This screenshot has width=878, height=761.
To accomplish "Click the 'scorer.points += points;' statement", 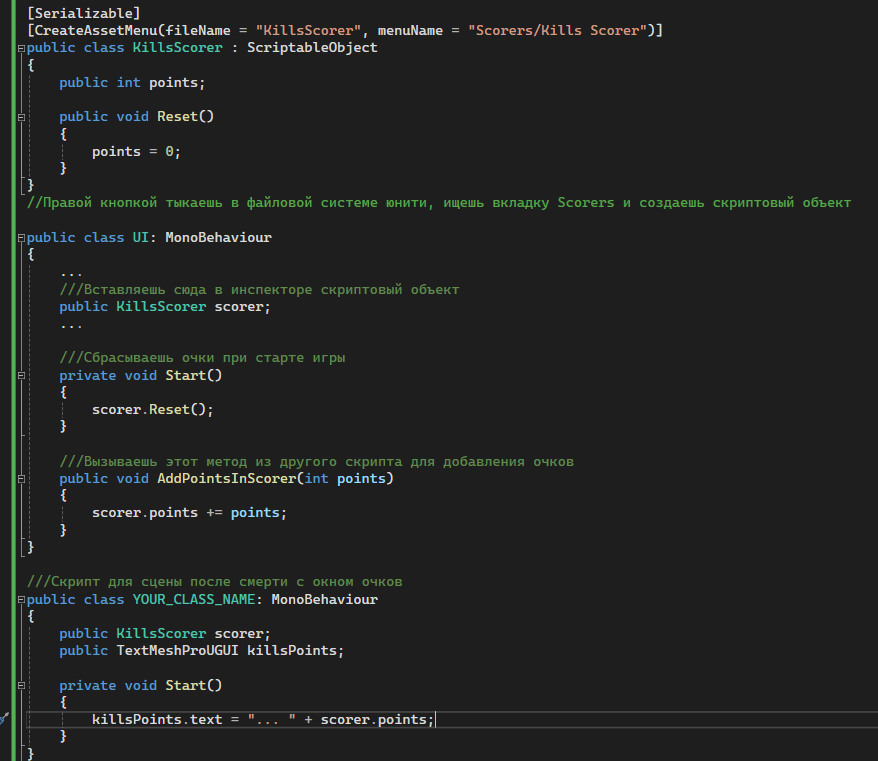I will point(189,513).
